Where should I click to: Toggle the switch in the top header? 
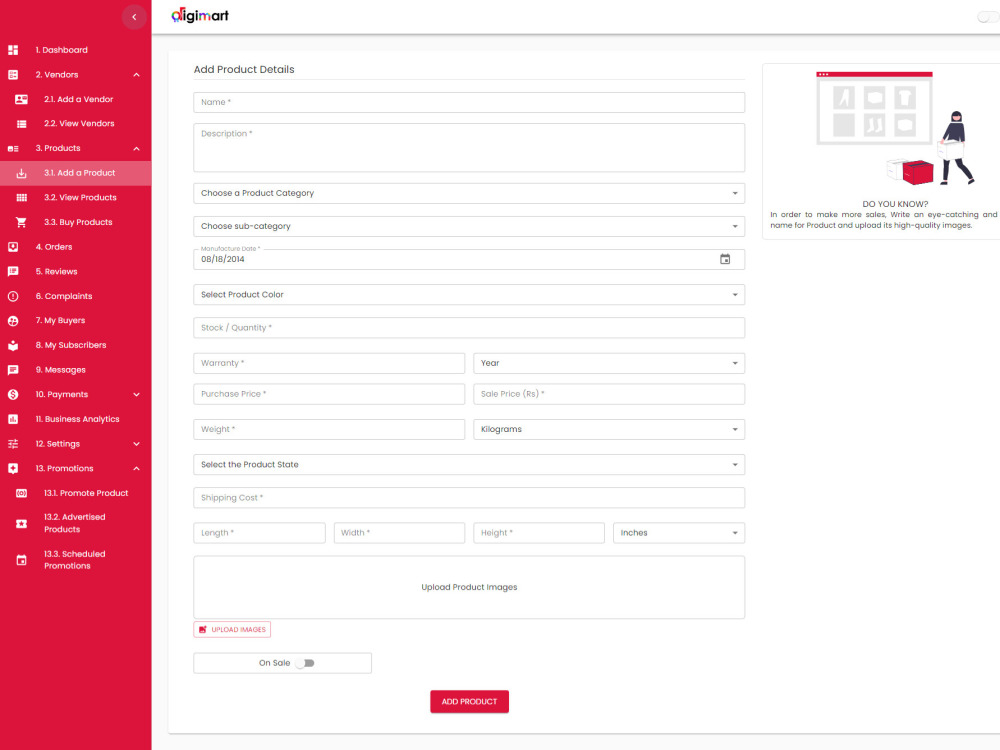point(988,17)
